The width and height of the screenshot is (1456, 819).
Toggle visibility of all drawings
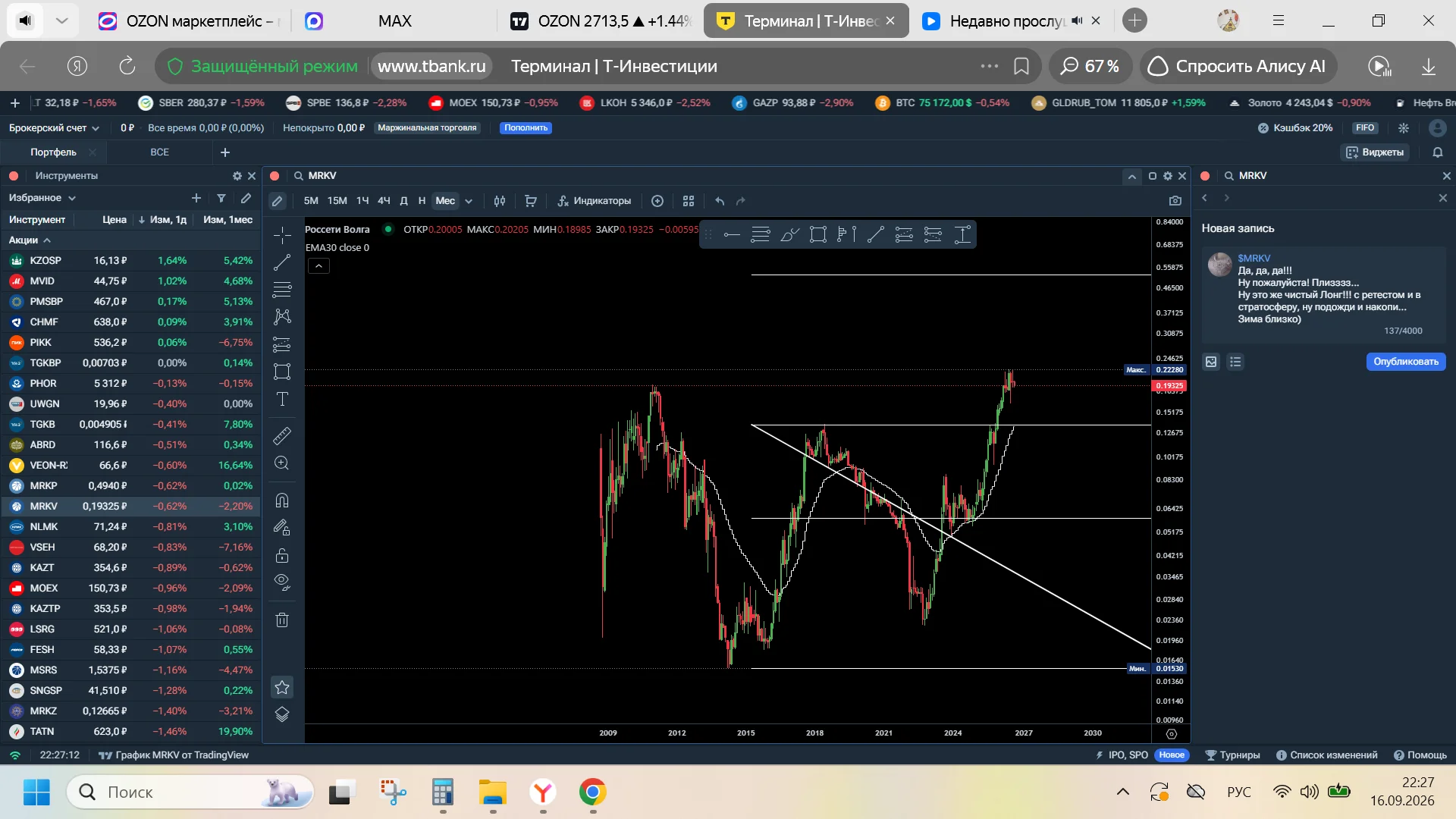pos(282,582)
